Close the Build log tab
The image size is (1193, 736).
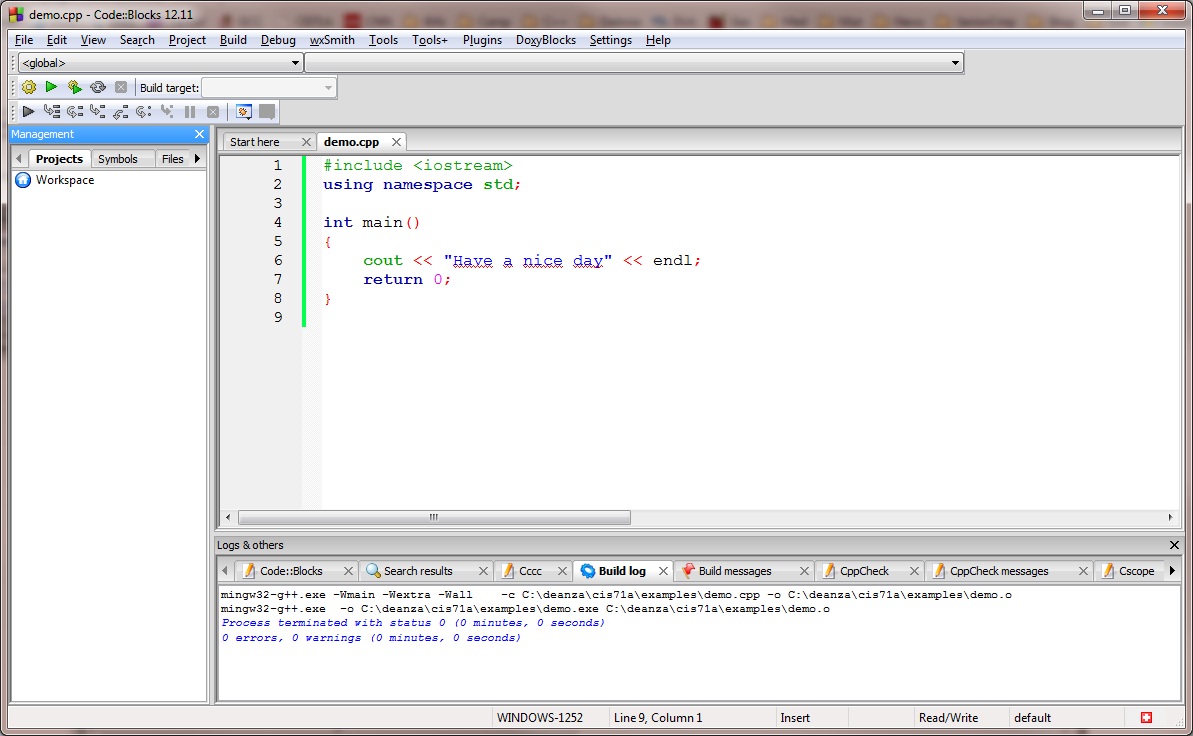663,571
